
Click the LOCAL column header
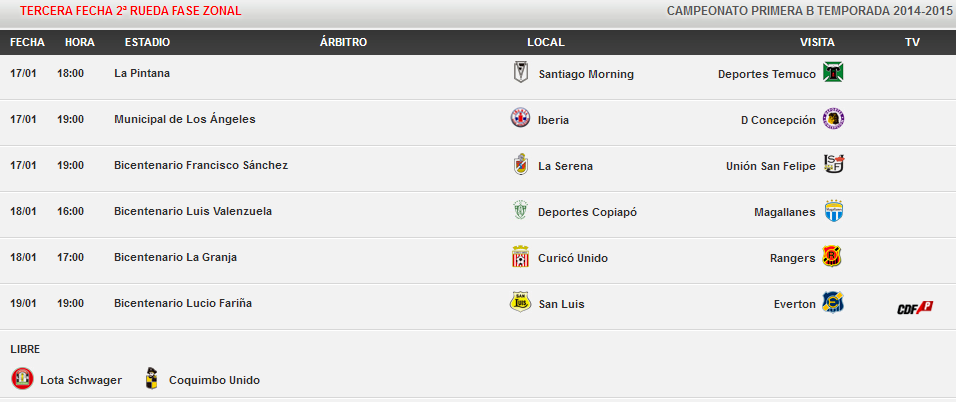[546, 42]
